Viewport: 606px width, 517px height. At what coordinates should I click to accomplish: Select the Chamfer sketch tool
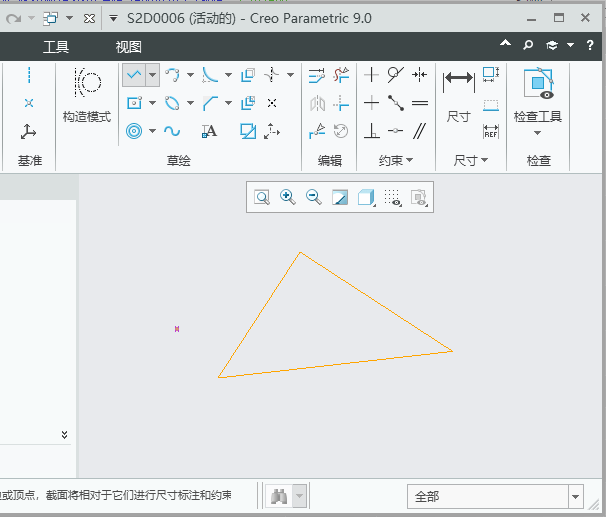point(210,103)
